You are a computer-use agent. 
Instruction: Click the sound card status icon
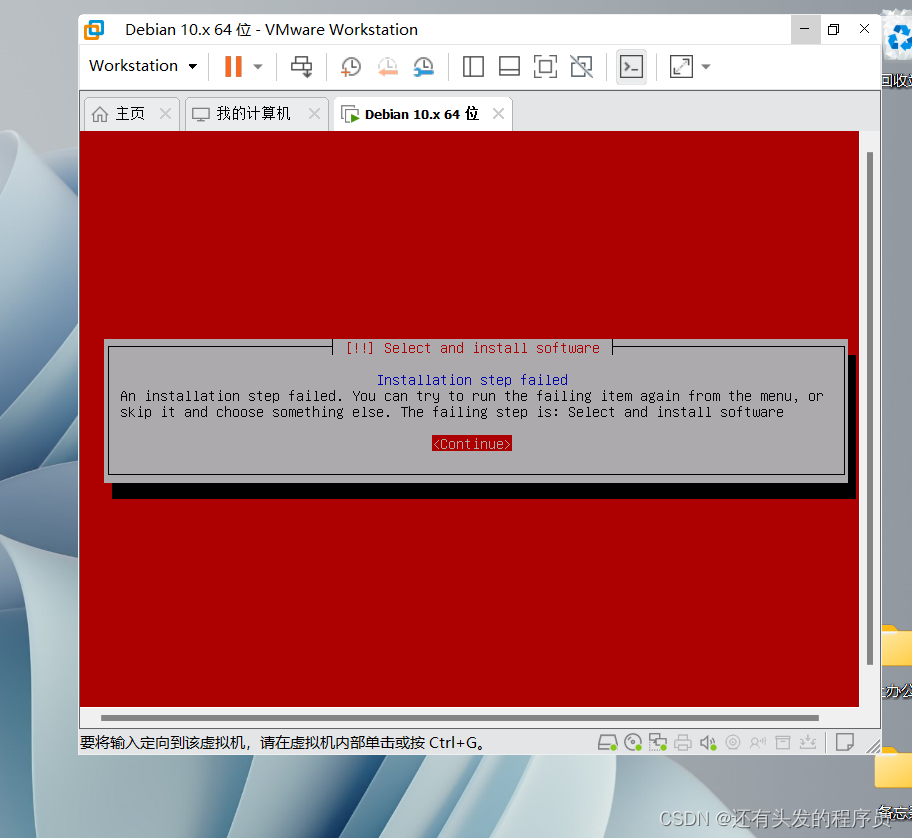point(708,742)
